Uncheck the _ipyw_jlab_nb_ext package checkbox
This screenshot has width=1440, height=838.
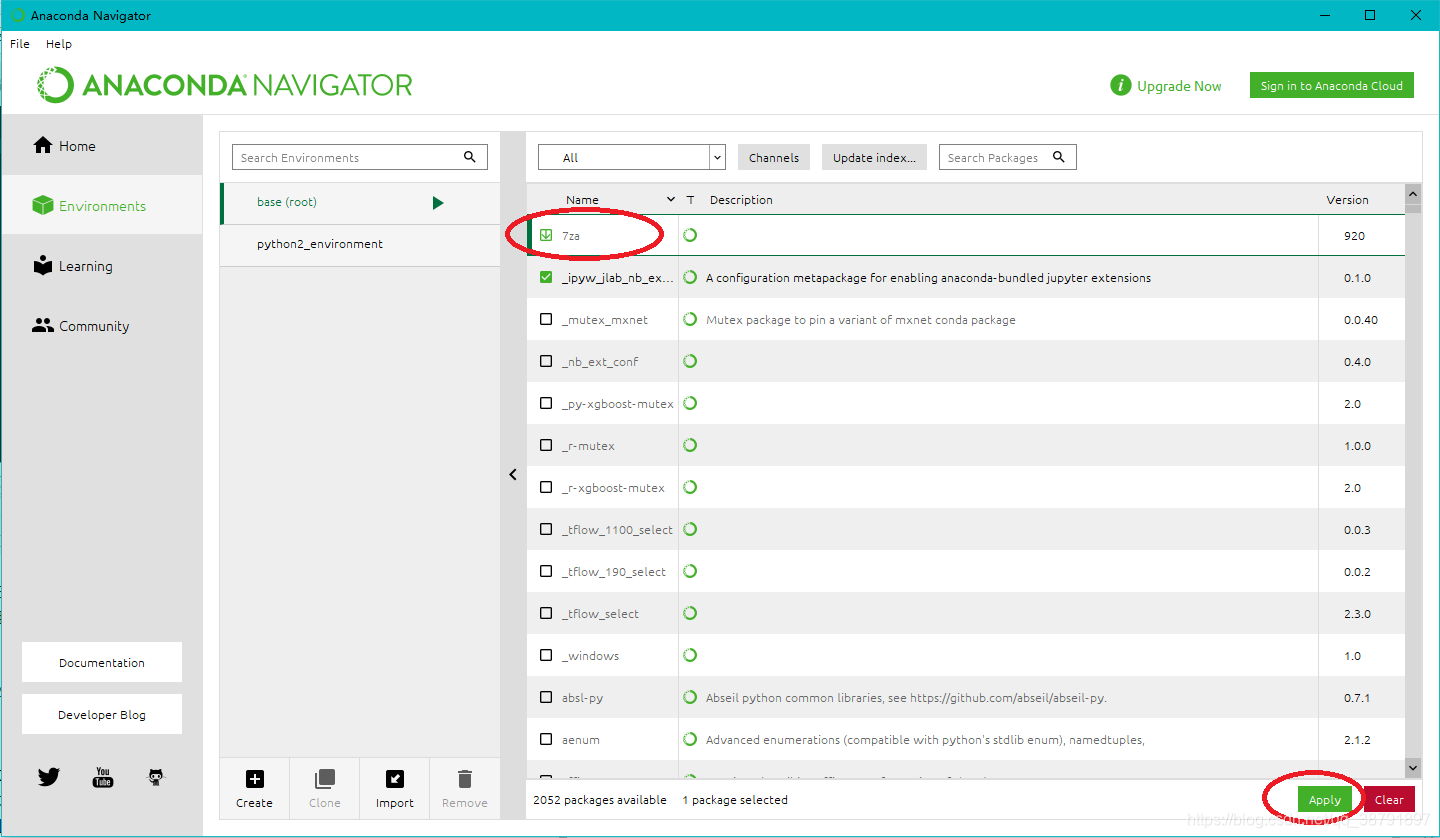pos(546,278)
